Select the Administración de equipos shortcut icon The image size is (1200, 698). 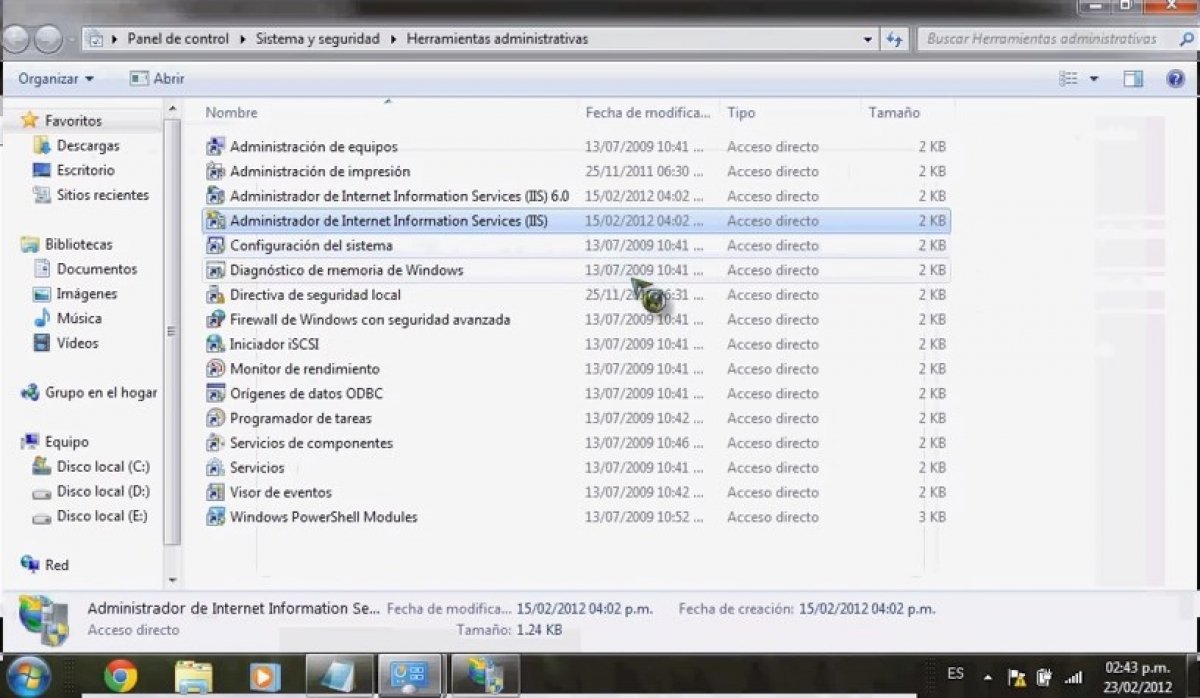(x=215, y=147)
